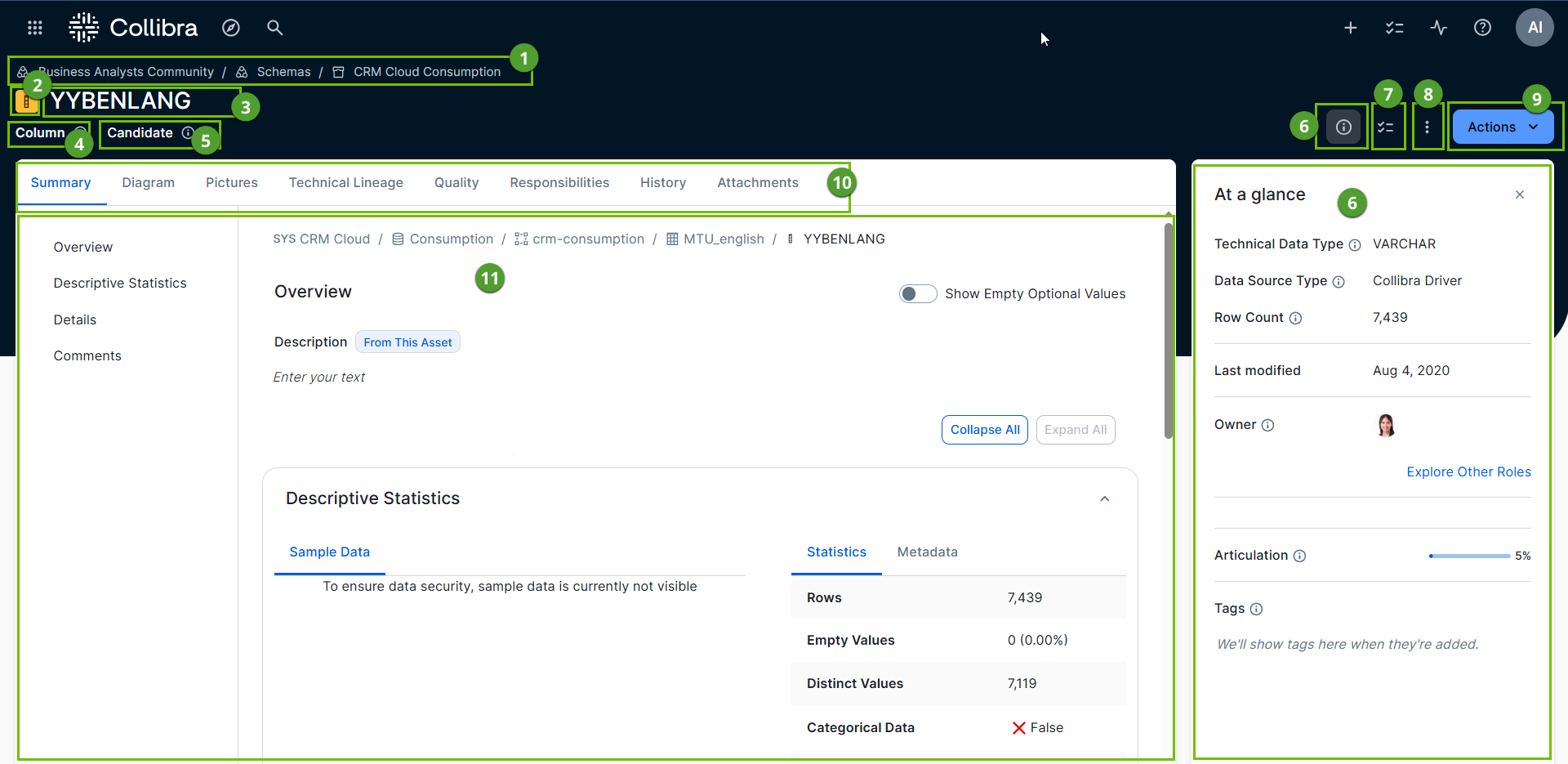The width and height of the screenshot is (1568, 764).
Task: Enable Show Empty Optional Values switch
Action: pos(918,294)
